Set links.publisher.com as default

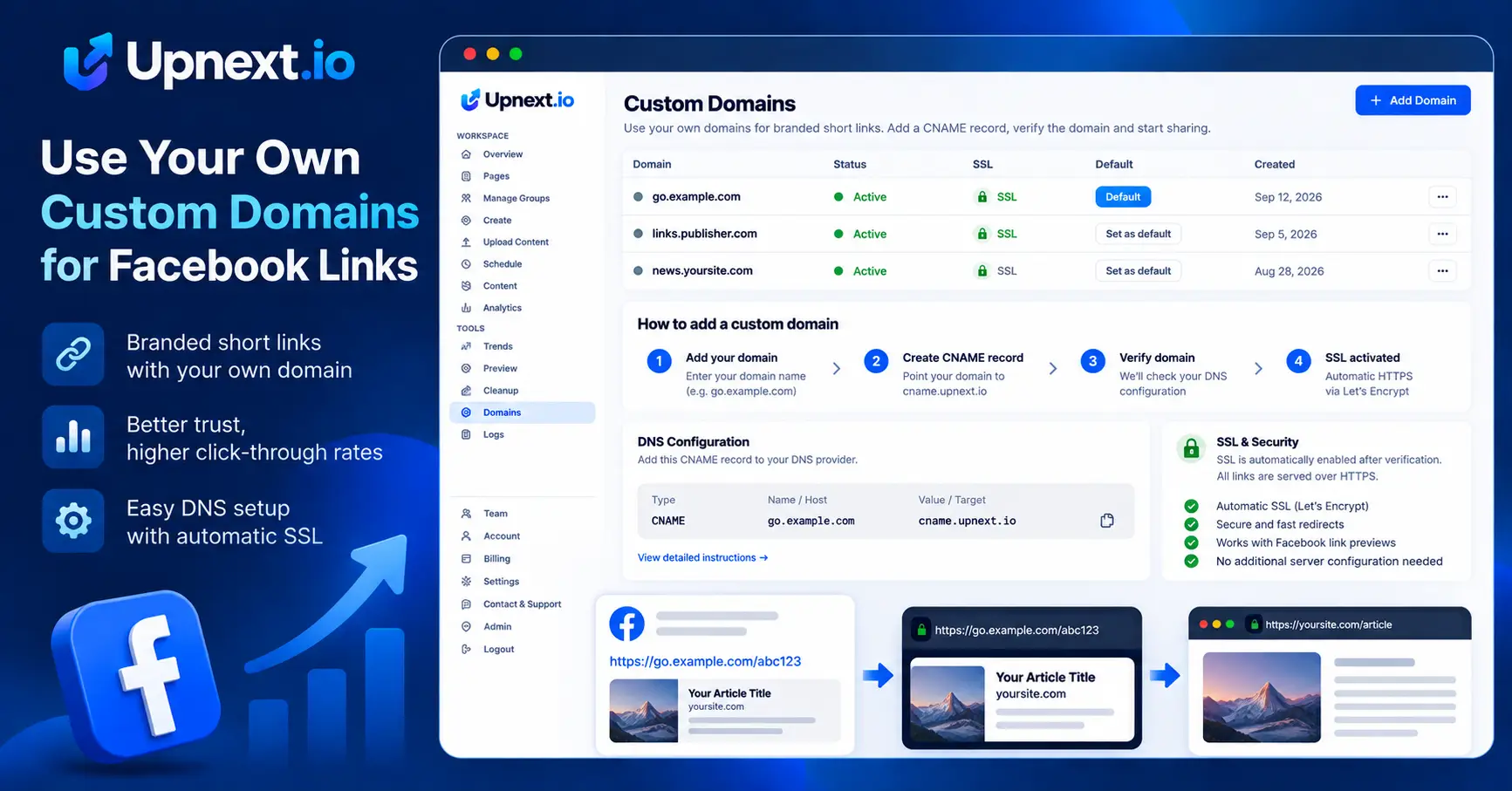(x=1138, y=234)
